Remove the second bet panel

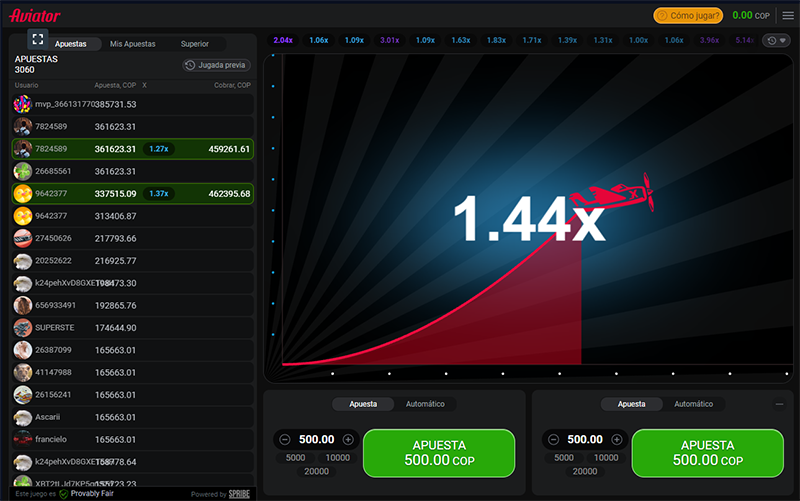780,404
